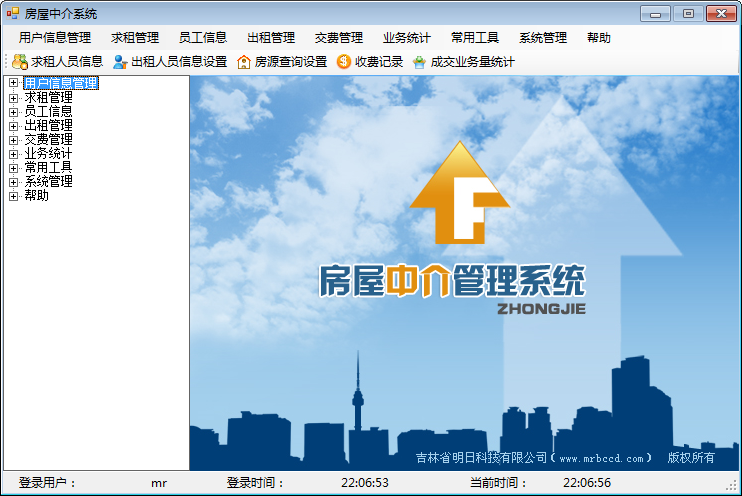Select 业务统计 in the tree

(48, 153)
